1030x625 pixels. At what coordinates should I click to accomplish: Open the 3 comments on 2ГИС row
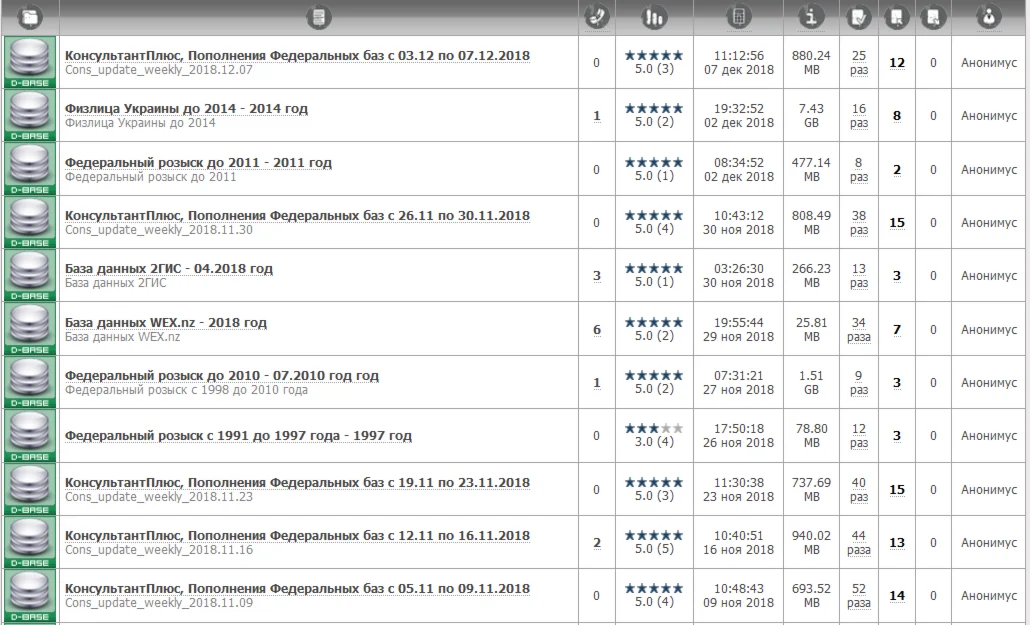pyautogui.click(x=596, y=276)
